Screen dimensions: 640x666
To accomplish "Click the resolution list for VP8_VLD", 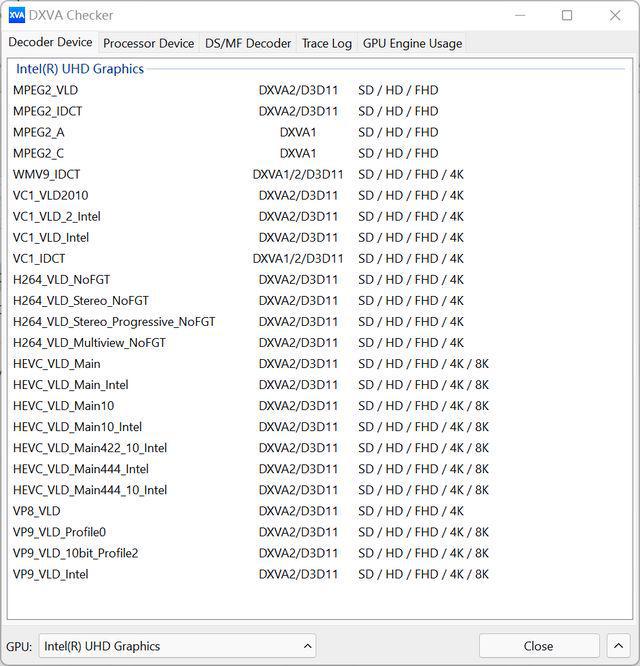I will (411, 511).
